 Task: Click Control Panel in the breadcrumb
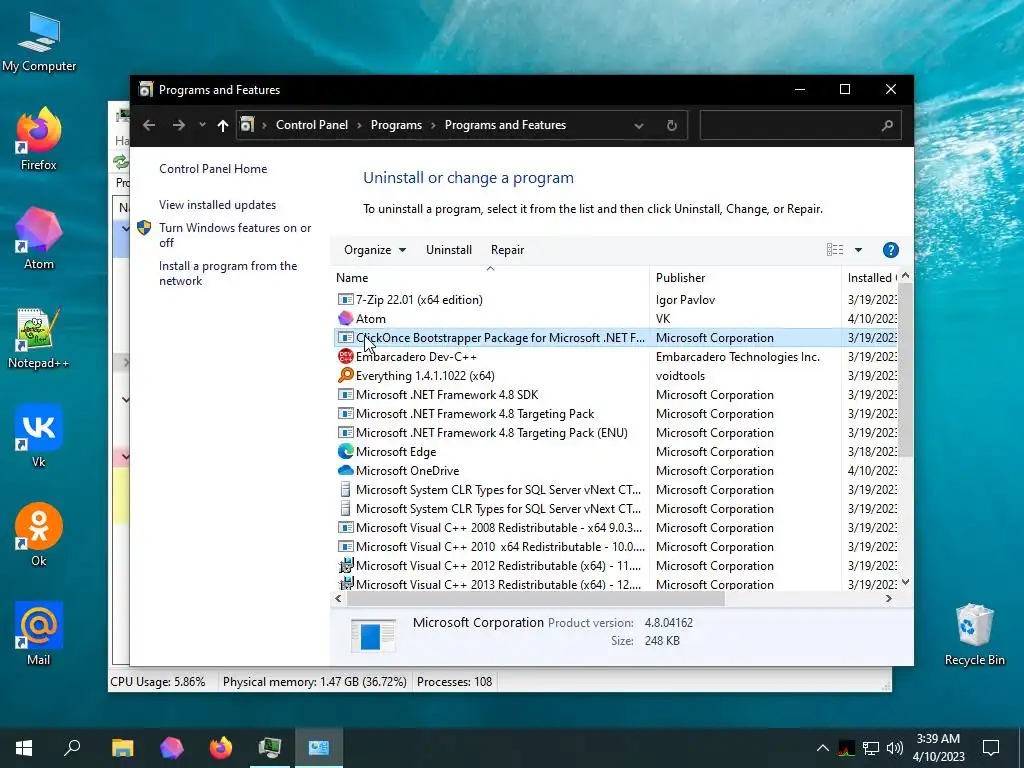pyautogui.click(x=312, y=125)
